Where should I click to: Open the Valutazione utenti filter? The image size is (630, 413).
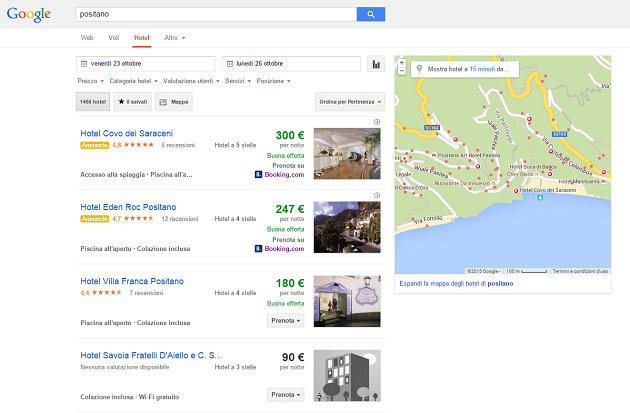191,81
